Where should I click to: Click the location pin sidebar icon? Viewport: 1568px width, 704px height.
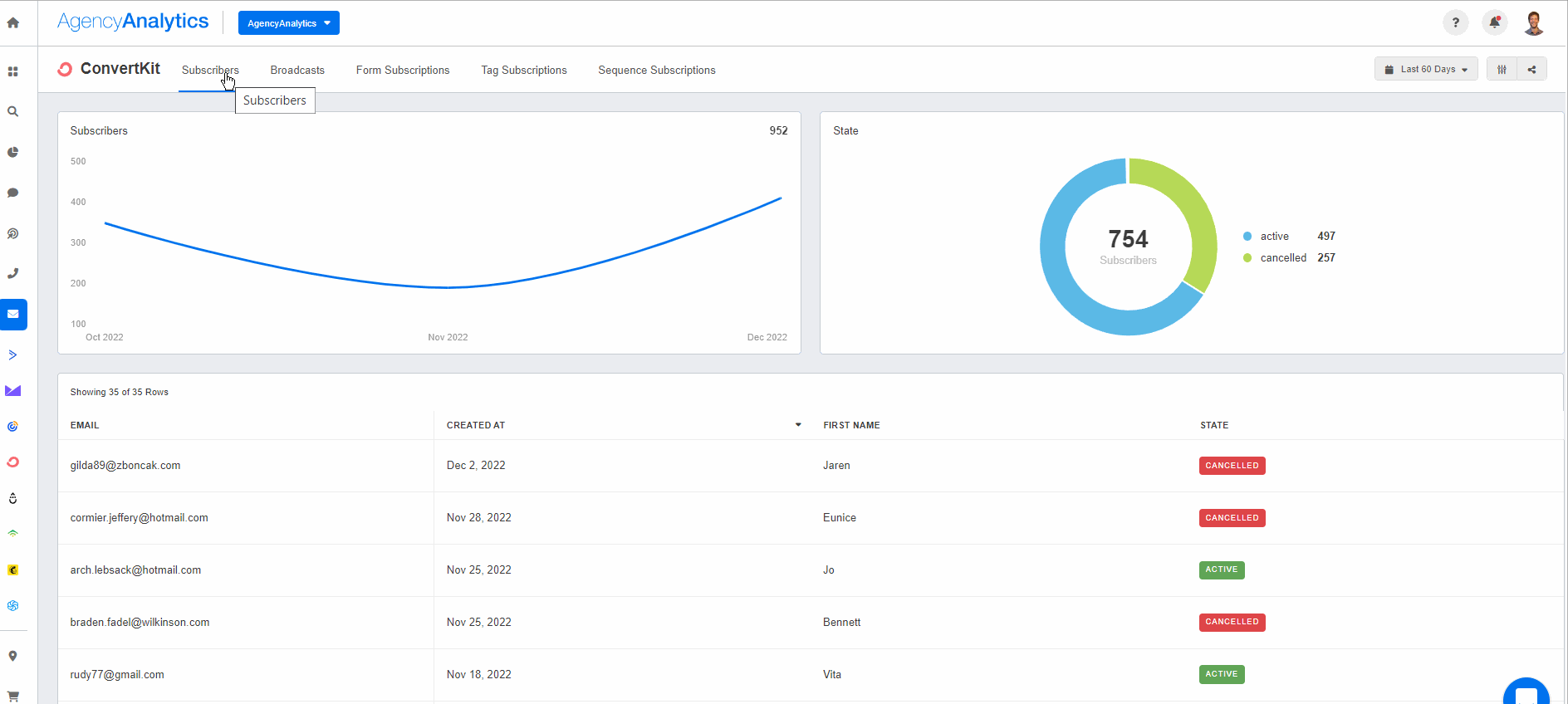(13, 656)
